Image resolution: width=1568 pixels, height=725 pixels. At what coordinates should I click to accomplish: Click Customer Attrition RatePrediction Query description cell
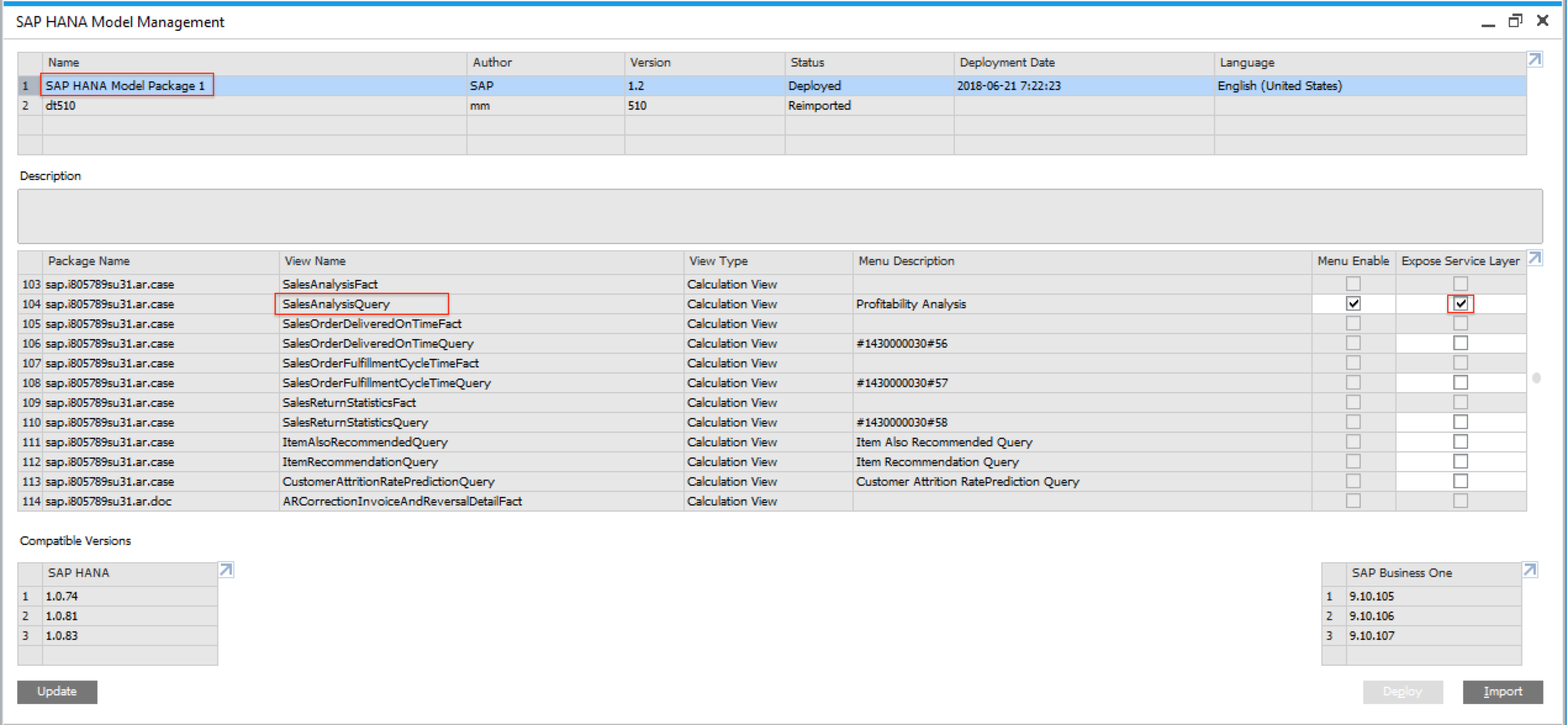coord(1083,481)
